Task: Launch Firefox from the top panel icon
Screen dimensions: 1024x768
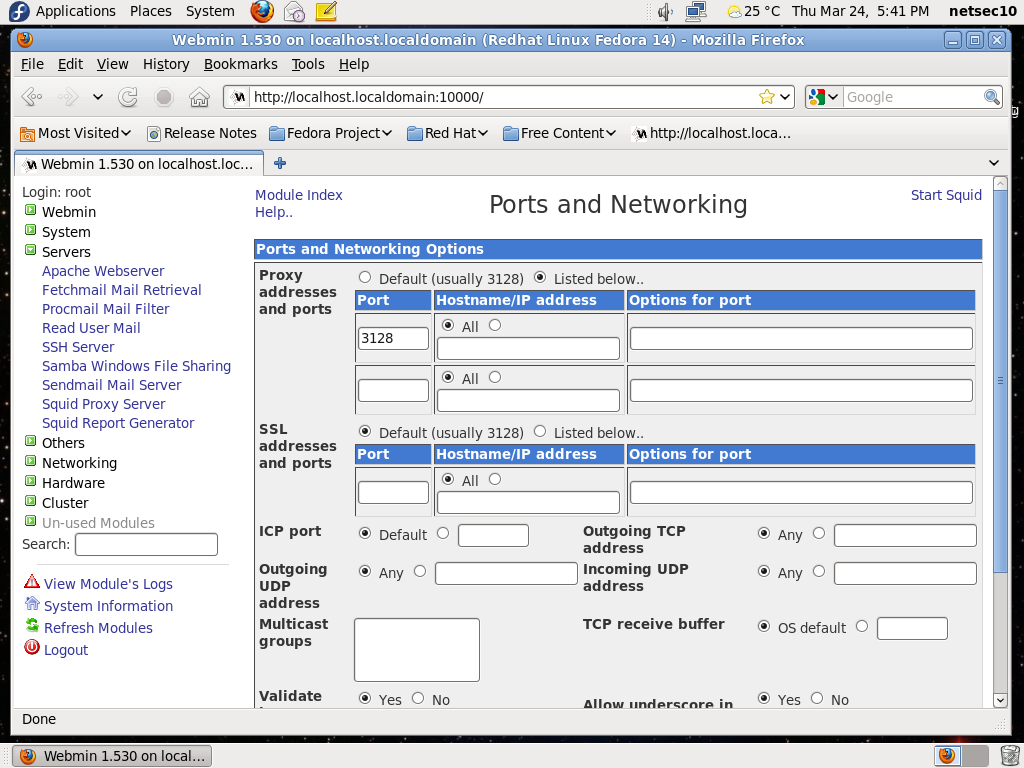Action: click(x=262, y=11)
